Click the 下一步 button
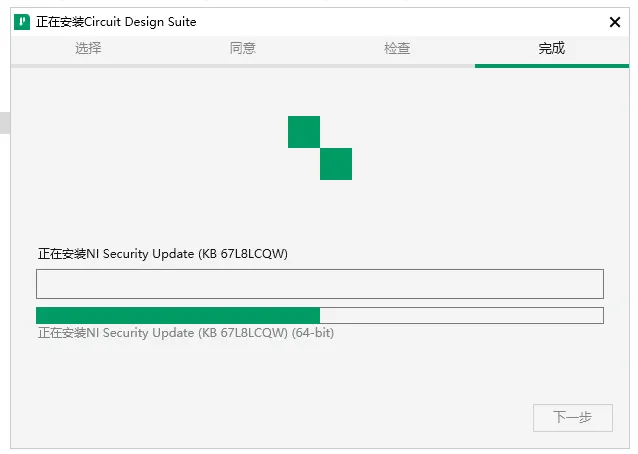Screen dimensions: 638x454 [x=572, y=418]
